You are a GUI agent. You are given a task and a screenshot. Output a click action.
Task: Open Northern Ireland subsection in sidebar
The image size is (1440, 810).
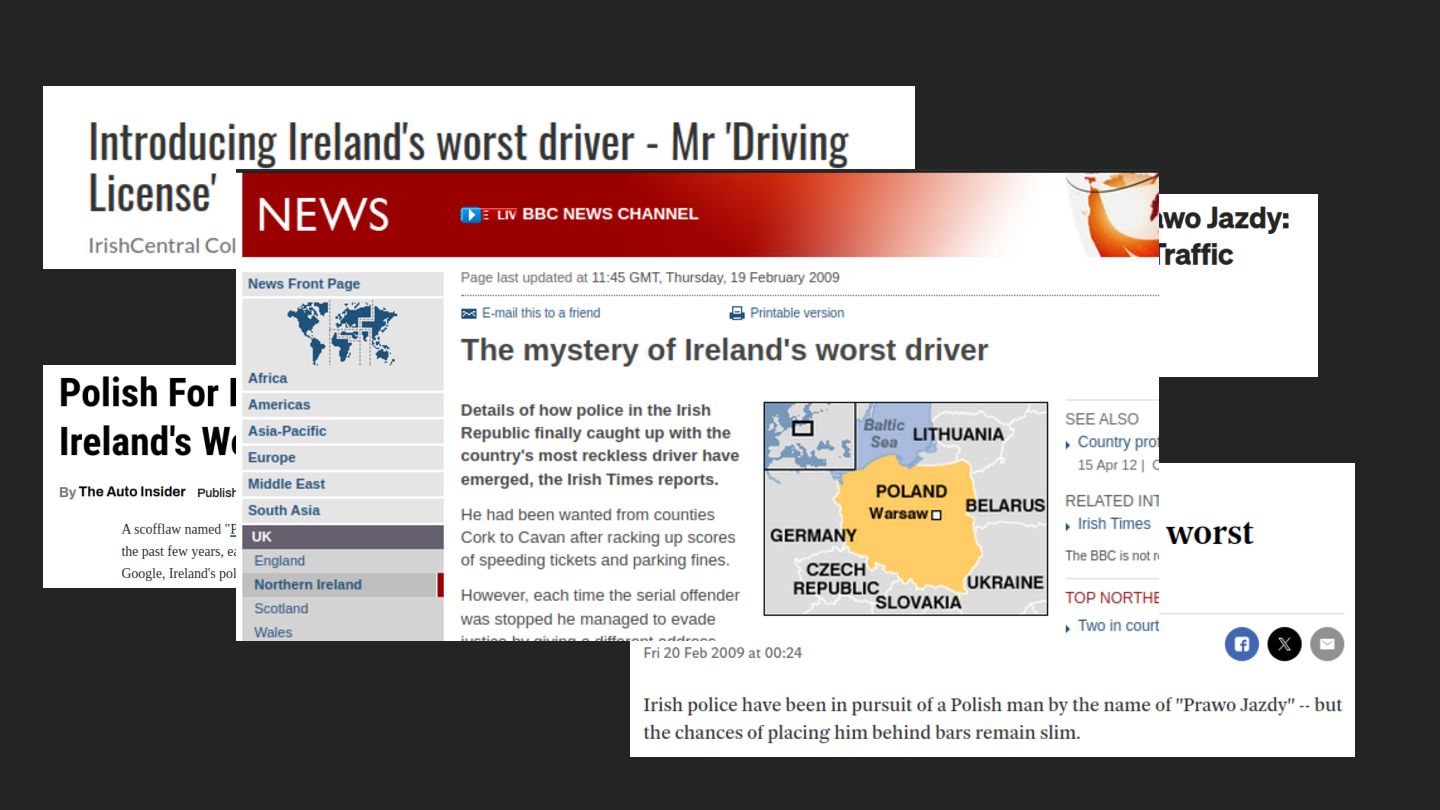343,585
